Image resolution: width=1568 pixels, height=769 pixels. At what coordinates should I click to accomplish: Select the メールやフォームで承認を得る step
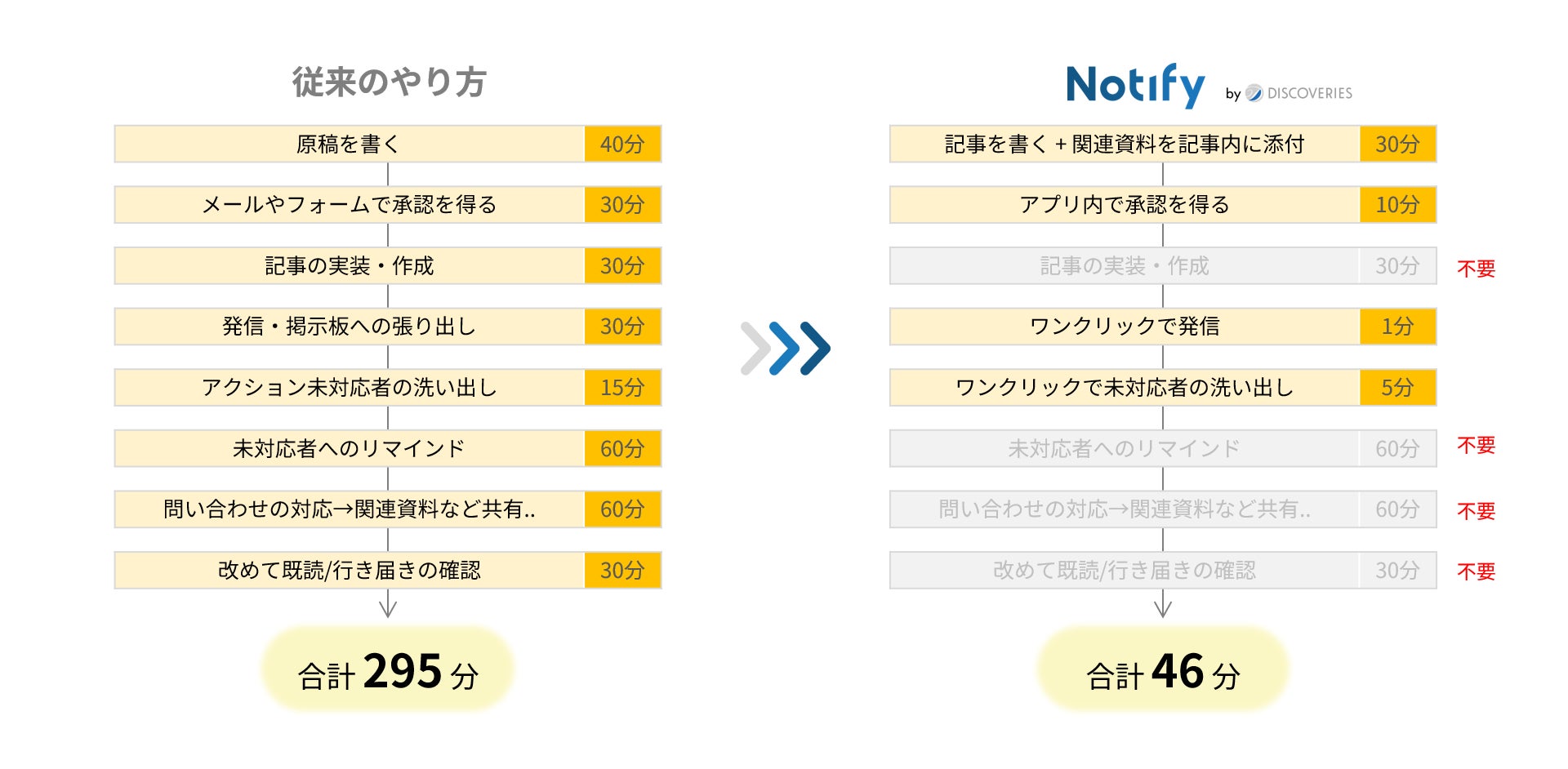coord(350,205)
